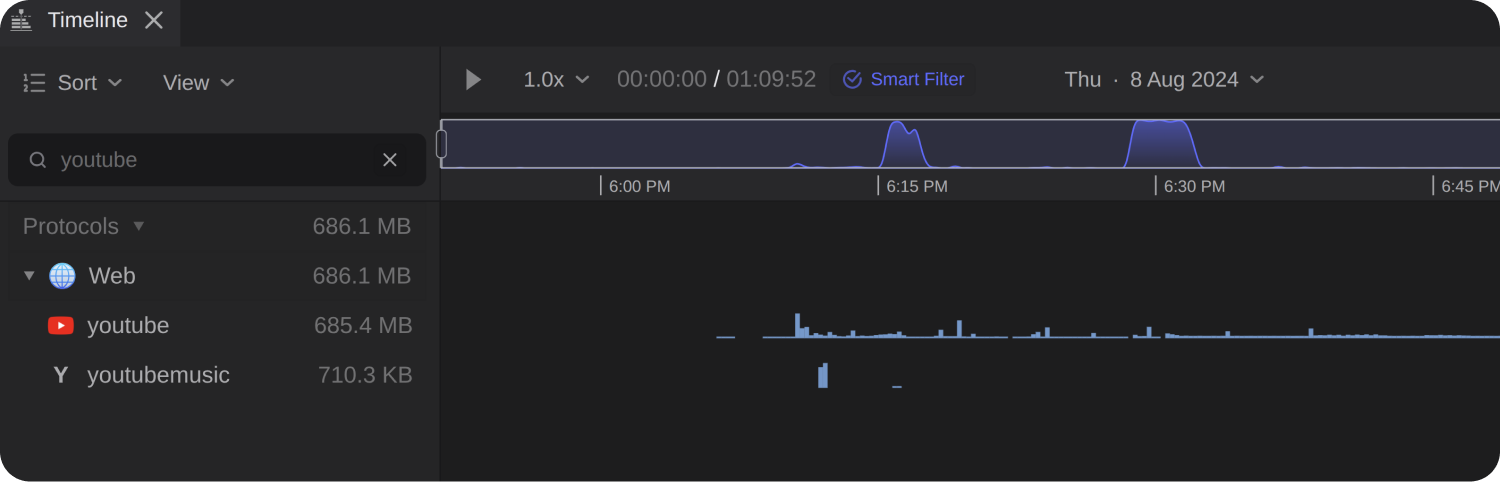The height and width of the screenshot is (482, 1500).
Task: Close the Timeline tab
Action: coord(153,20)
